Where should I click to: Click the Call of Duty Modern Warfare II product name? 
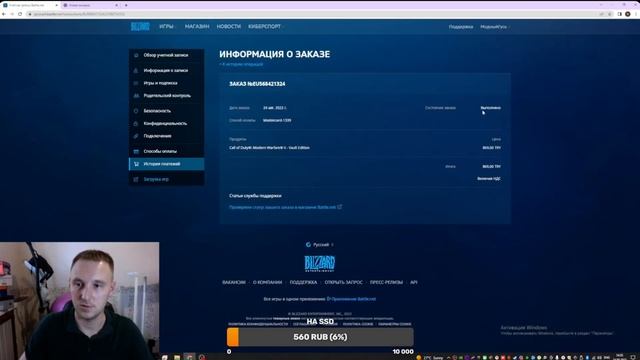(x=269, y=148)
